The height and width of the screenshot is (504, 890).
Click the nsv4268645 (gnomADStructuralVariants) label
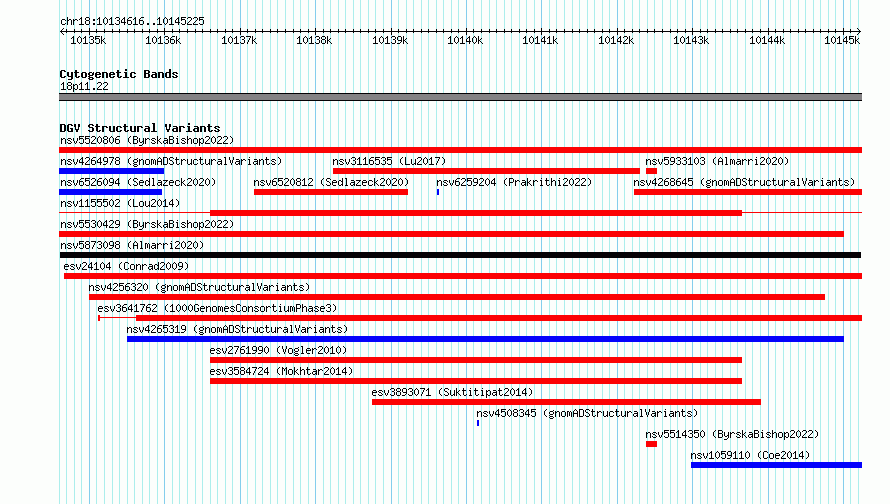tap(744, 182)
